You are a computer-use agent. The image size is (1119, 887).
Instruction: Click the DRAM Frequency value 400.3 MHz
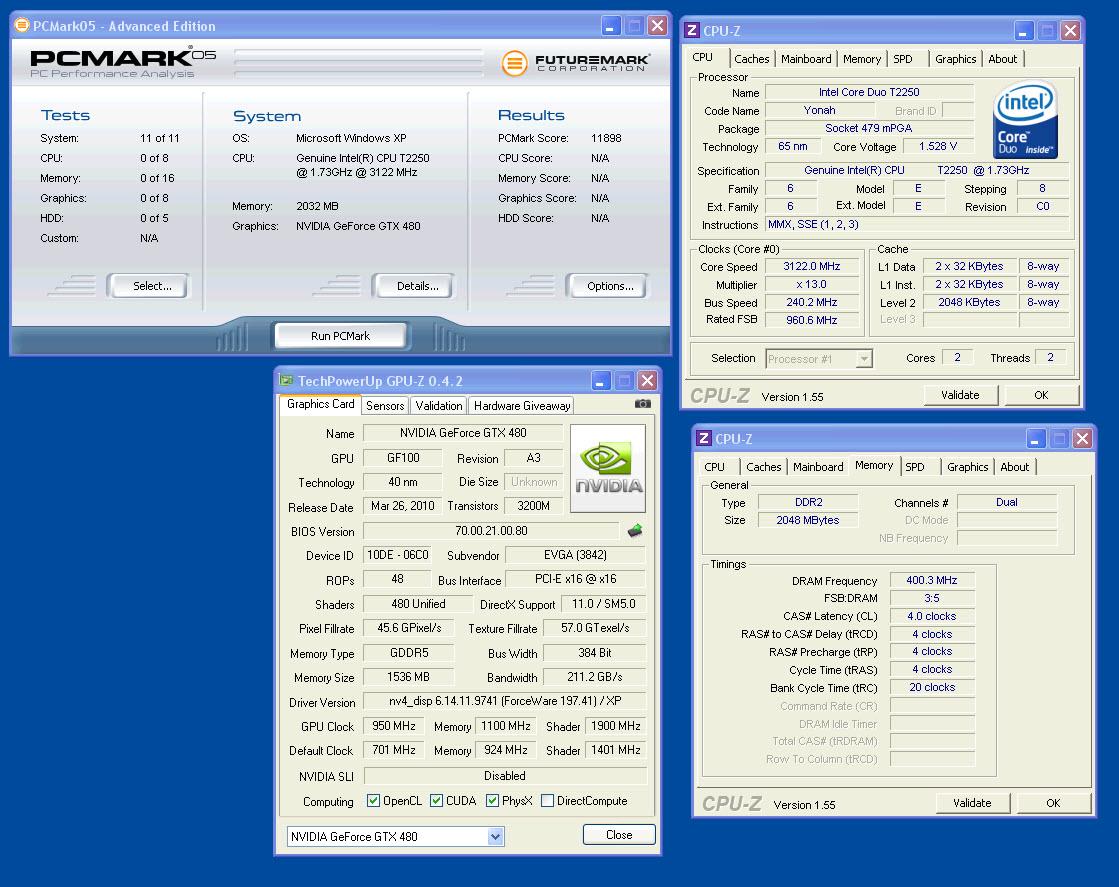click(931, 580)
